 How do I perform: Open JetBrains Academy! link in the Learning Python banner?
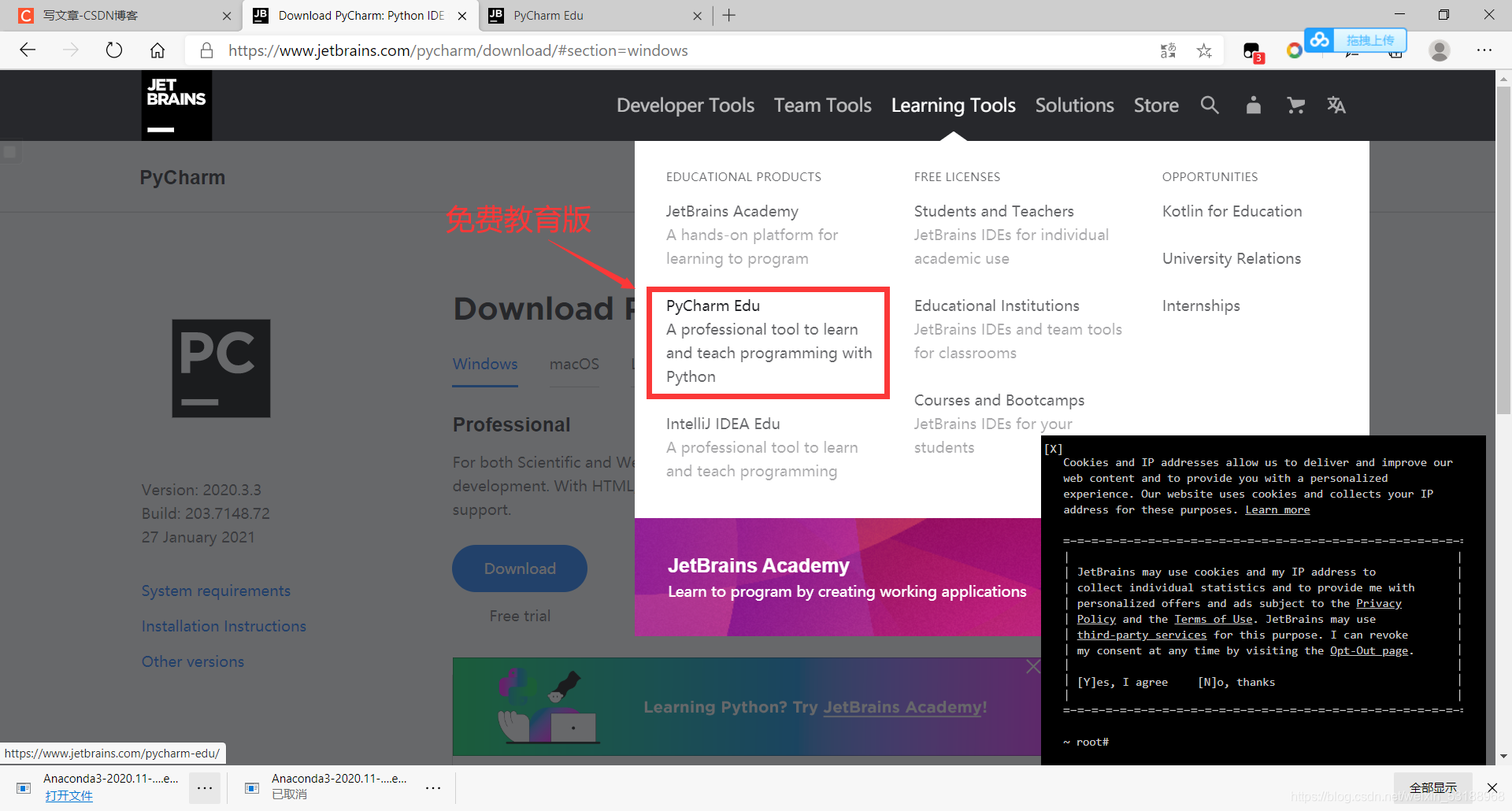905,707
